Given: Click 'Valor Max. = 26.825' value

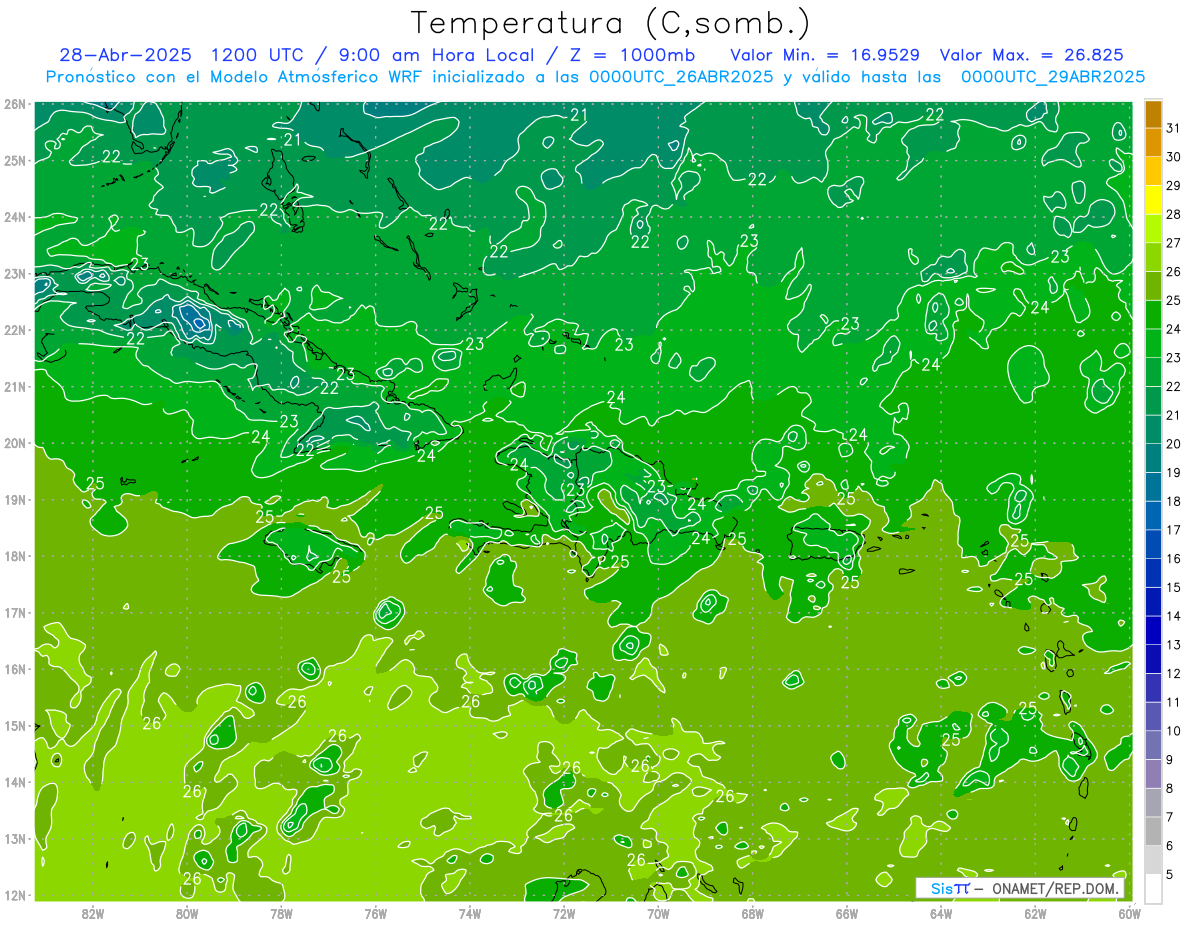Looking at the screenshot, I should (1032, 55).
